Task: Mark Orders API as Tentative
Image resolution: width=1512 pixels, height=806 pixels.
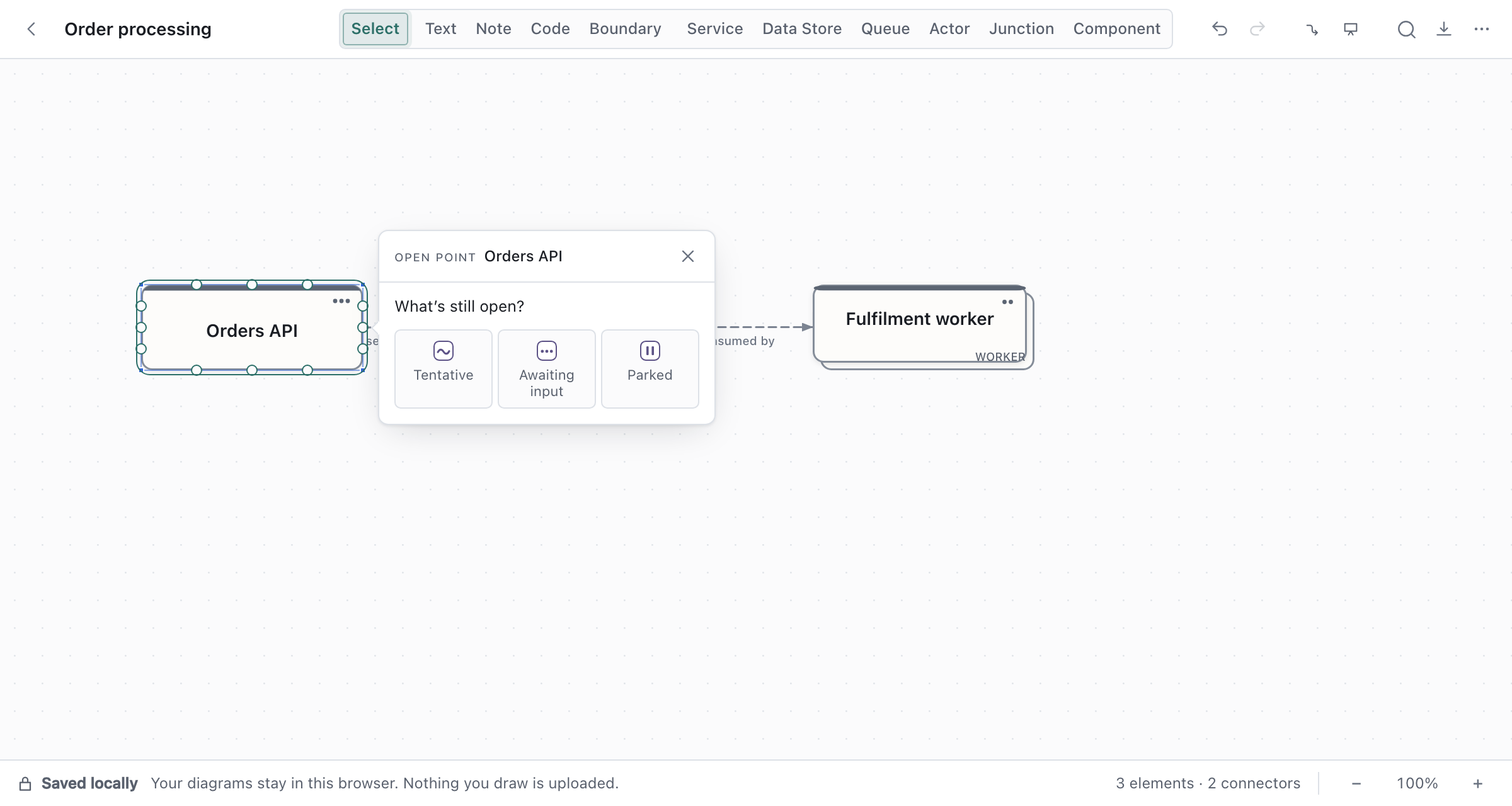Action: [444, 369]
